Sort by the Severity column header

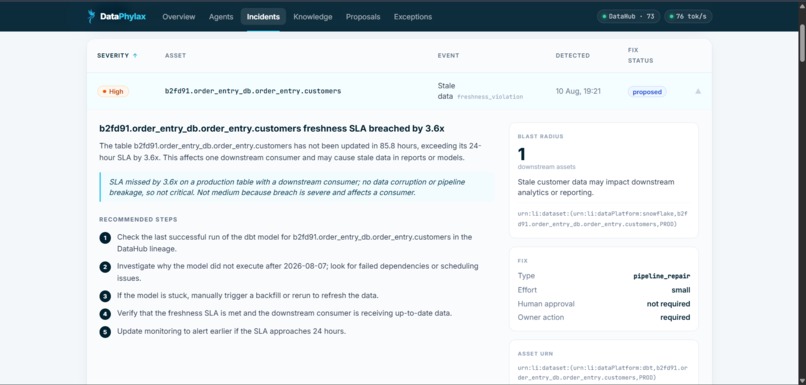[x=113, y=56]
